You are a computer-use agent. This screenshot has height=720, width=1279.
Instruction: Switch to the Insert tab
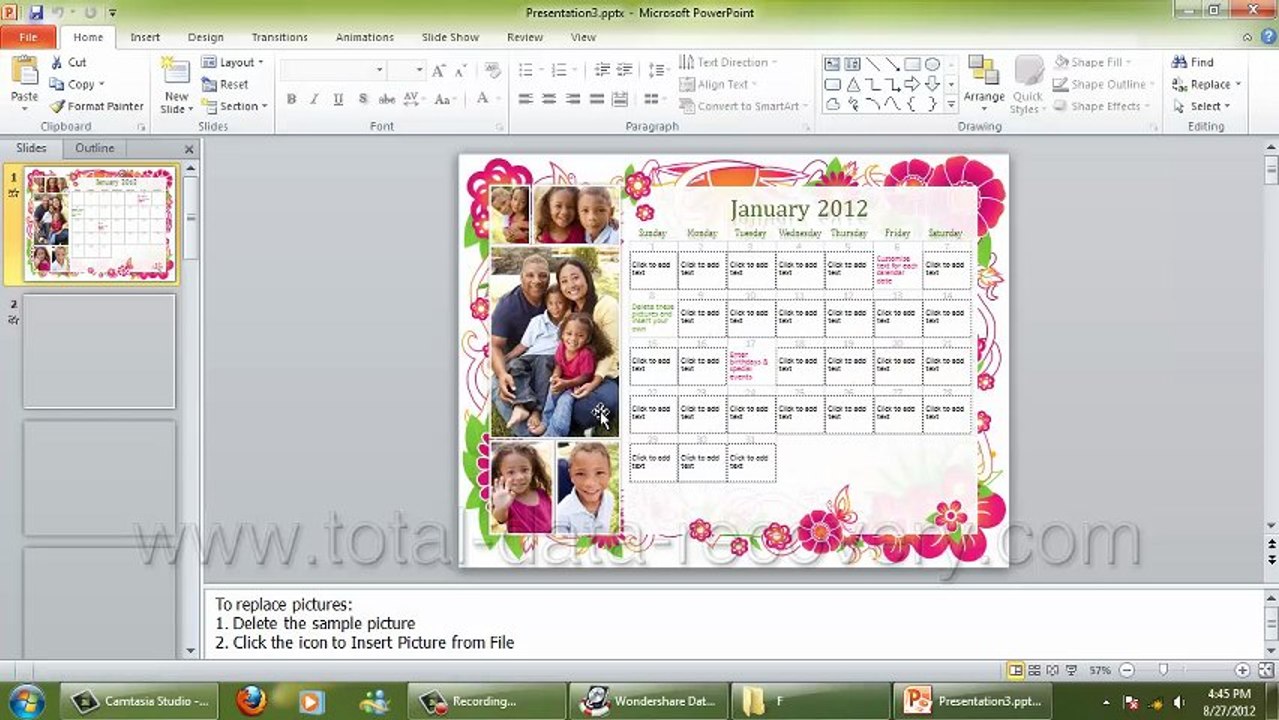(x=145, y=37)
